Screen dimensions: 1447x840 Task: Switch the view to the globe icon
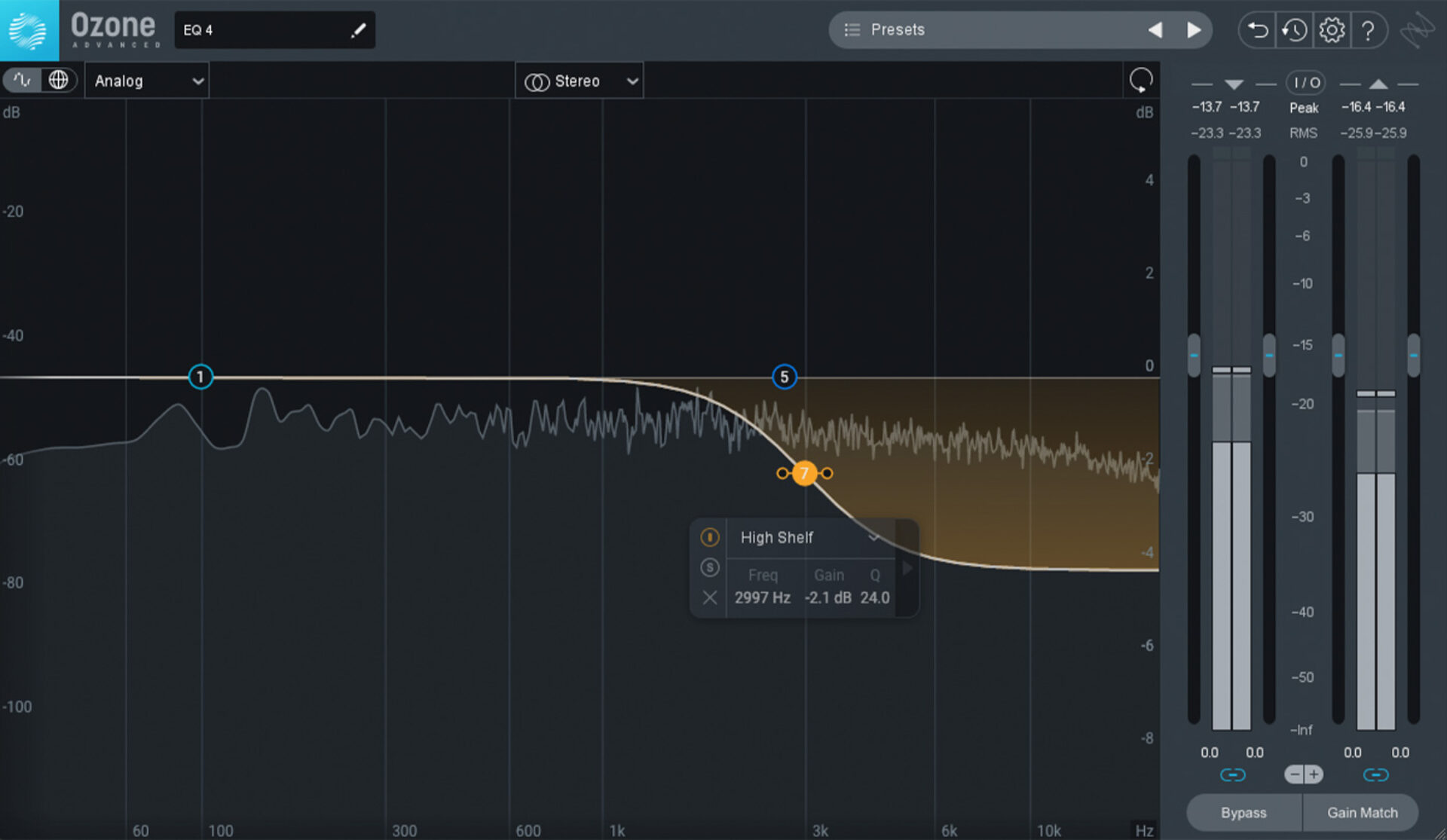pyautogui.click(x=59, y=80)
